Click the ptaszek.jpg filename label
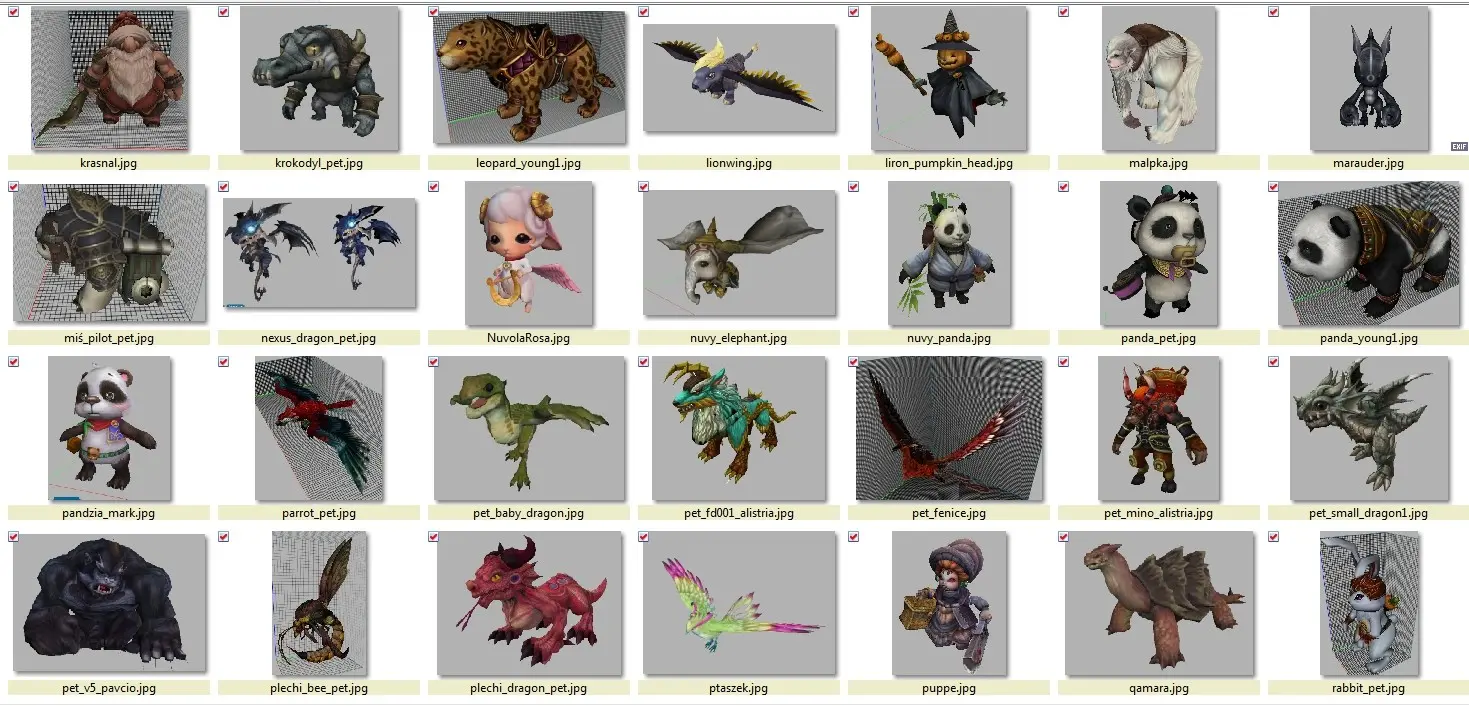This screenshot has width=1469, height=706. (x=739, y=688)
